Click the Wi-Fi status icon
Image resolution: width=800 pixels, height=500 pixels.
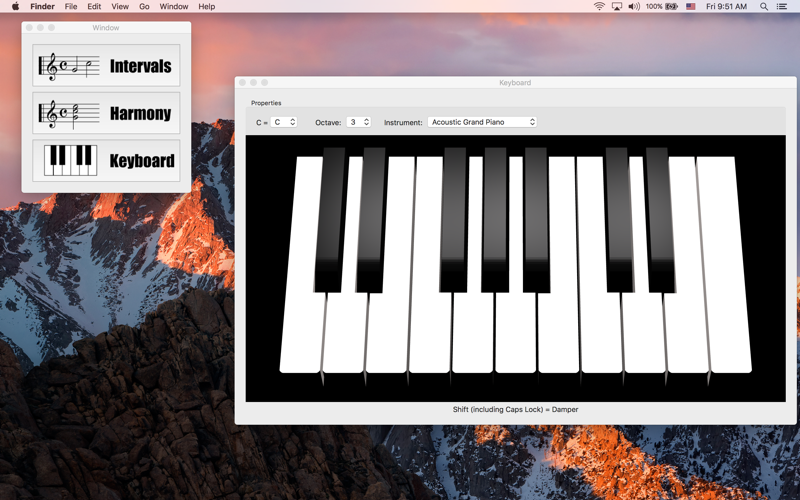pyautogui.click(x=599, y=6)
